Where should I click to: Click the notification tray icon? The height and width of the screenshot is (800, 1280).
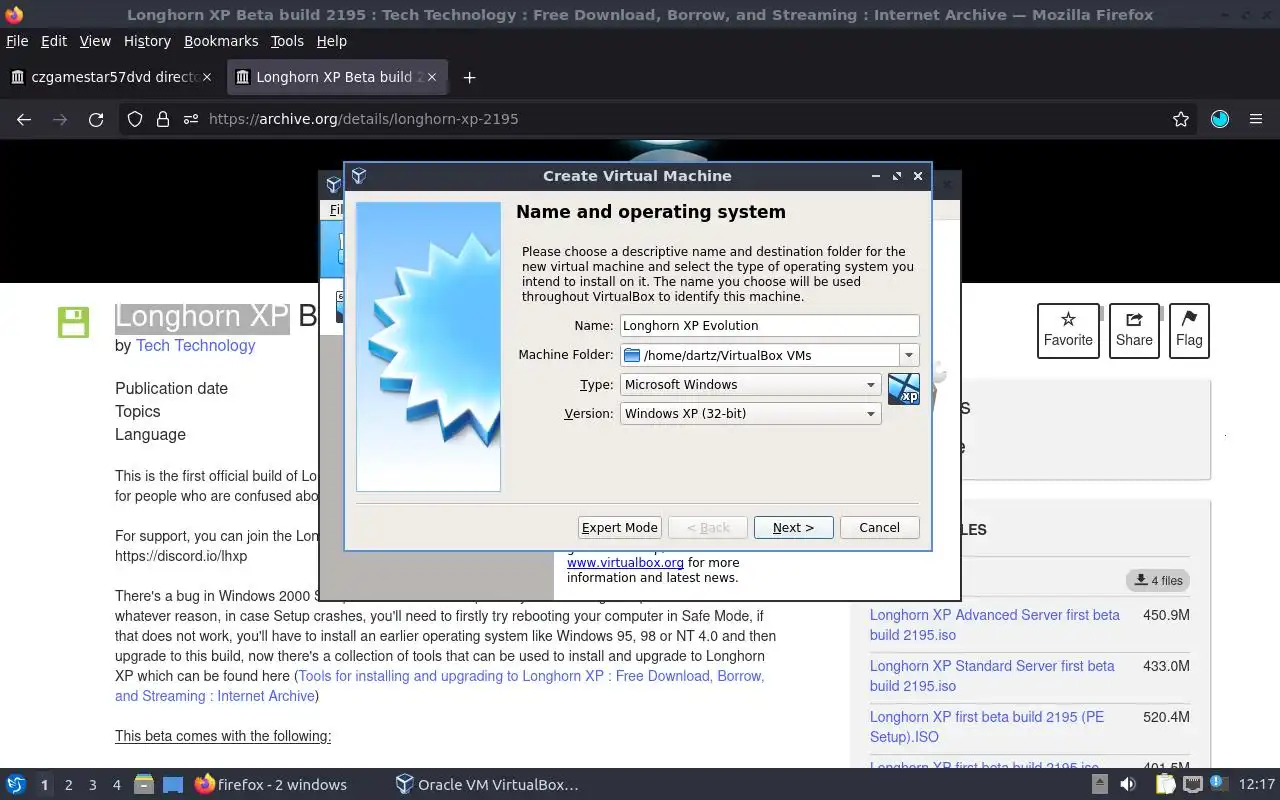point(1219,785)
